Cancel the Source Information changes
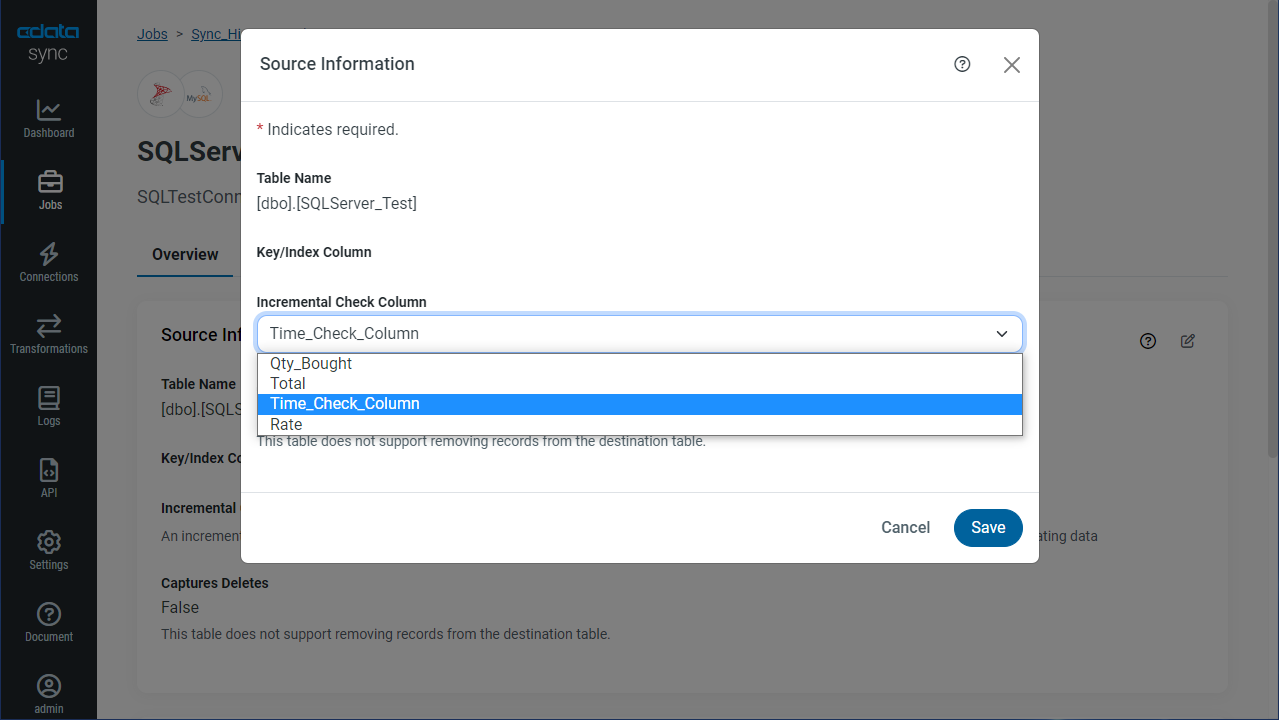The height and width of the screenshot is (720, 1280). pos(905,528)
